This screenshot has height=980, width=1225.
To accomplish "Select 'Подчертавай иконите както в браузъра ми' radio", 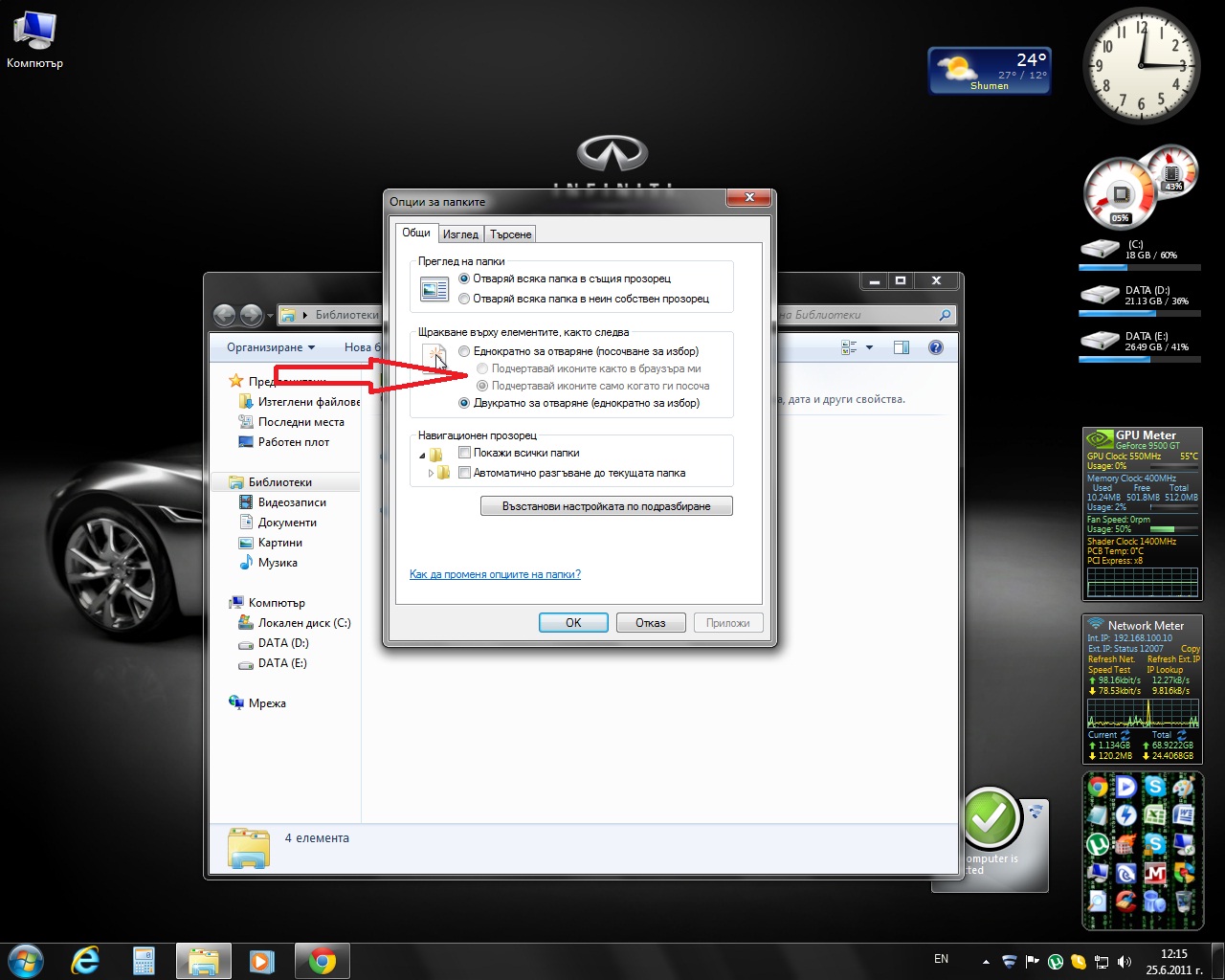I will pyautogui.click(x=482, y=368).
